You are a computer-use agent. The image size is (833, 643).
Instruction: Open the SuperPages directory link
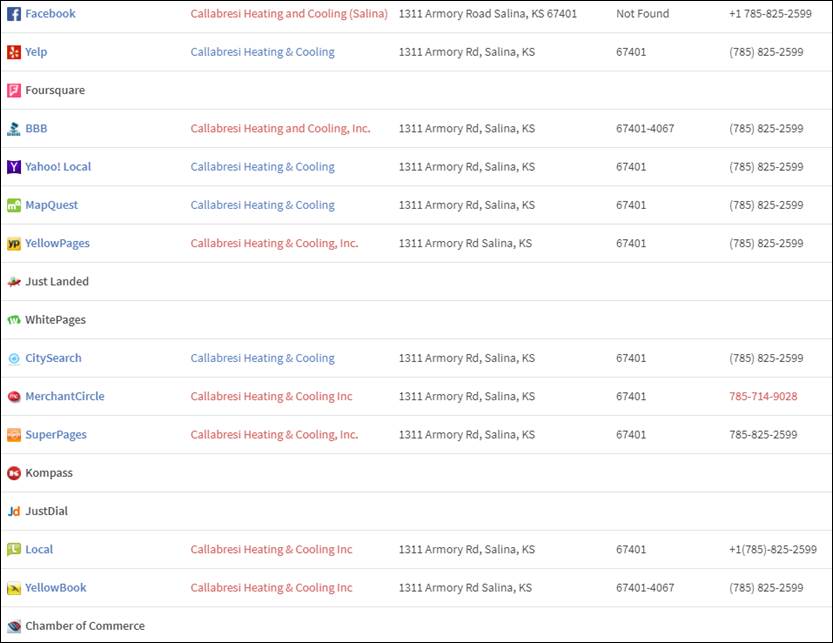point(56,435)
